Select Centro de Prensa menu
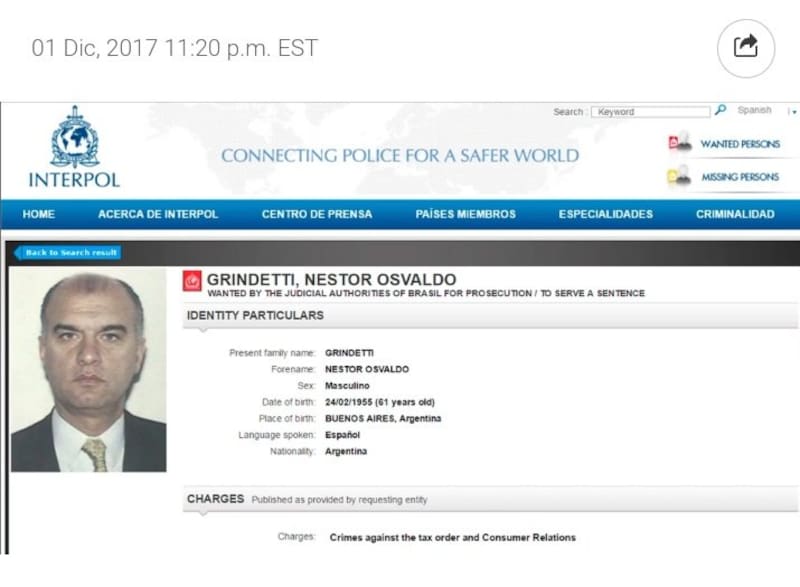This screenshot has height=587, width=800. (x=317, y=214)
